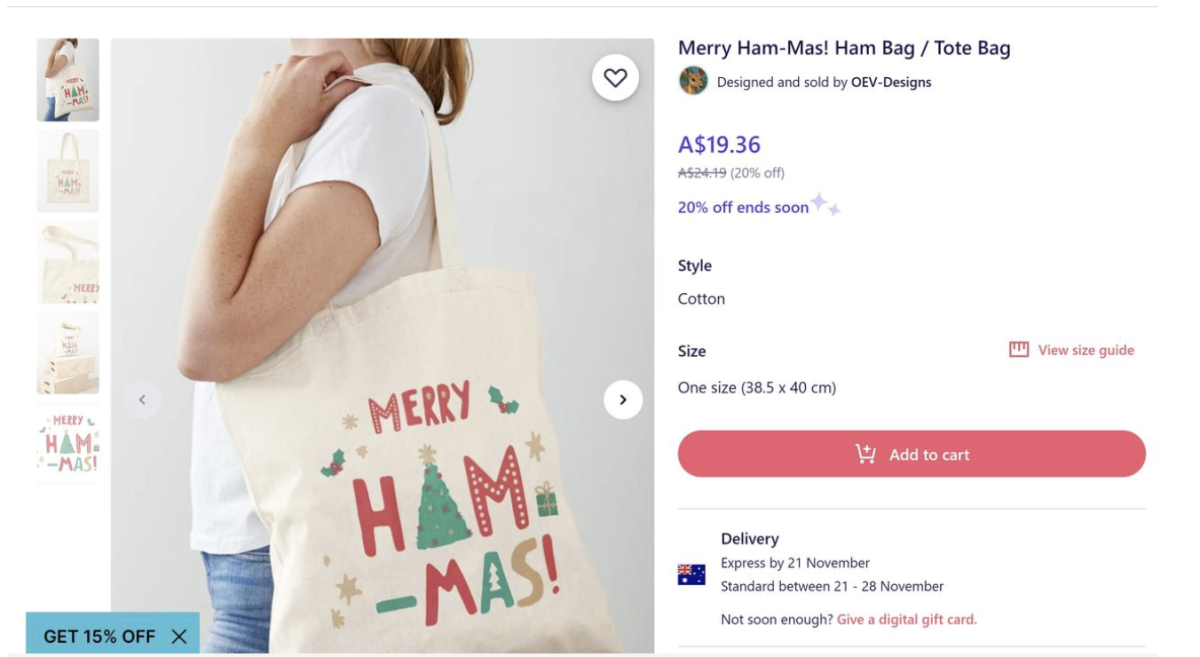Click Give a digital gift card link
Screen dimensions: 1200x657
[906, 620]
